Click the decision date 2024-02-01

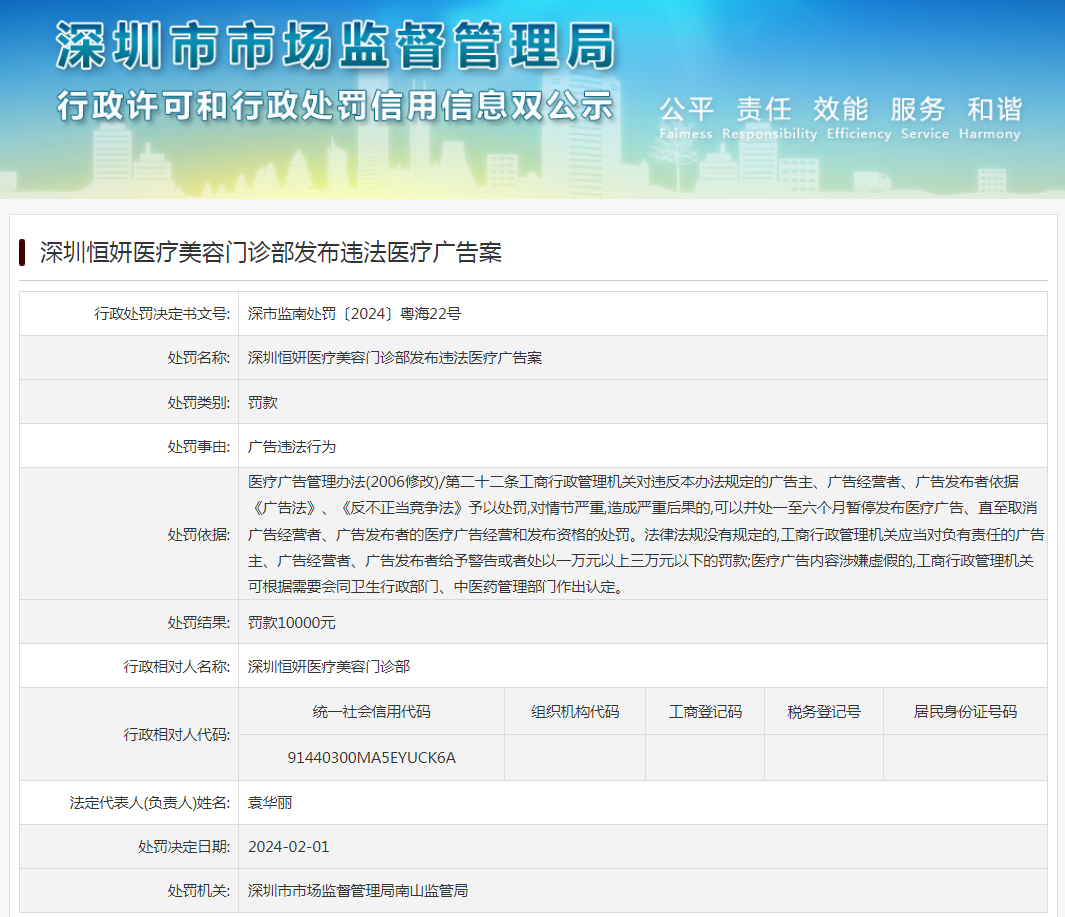coord(289,846)
